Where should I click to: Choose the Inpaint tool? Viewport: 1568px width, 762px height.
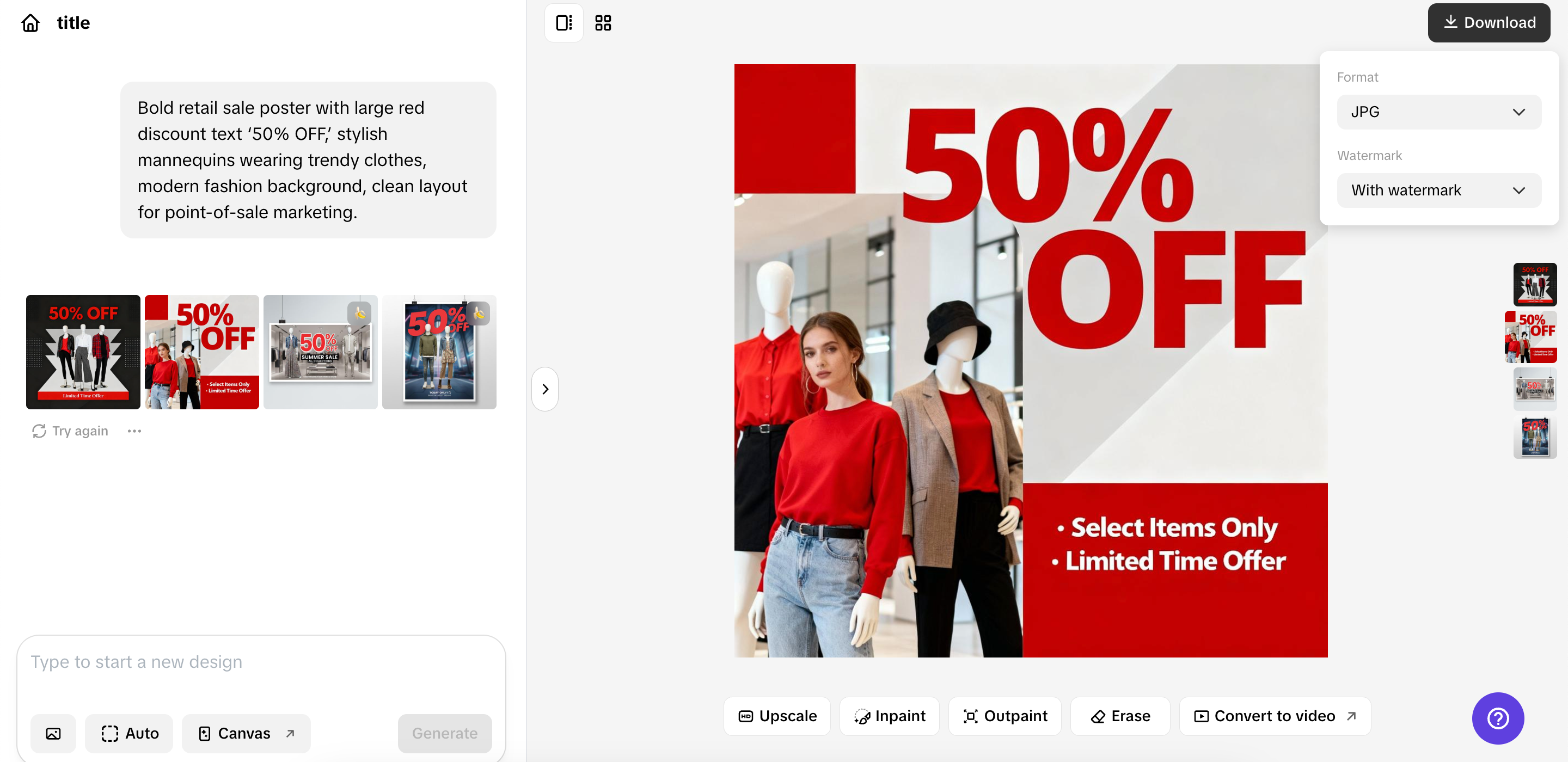889,716
